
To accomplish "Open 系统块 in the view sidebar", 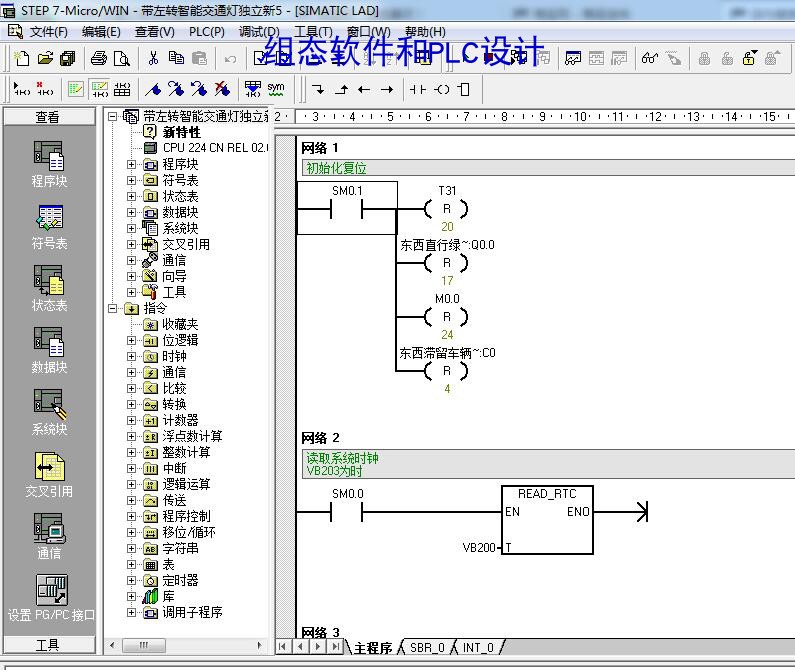I will (49, 412).
